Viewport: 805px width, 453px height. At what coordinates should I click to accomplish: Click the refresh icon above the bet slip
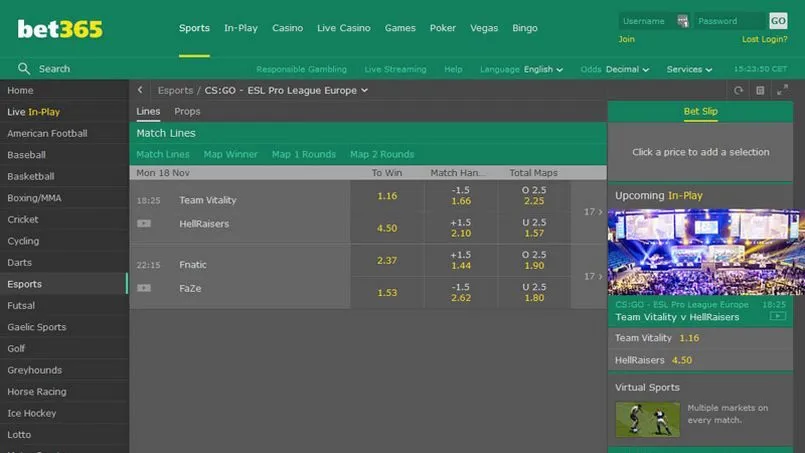point(738,90)
